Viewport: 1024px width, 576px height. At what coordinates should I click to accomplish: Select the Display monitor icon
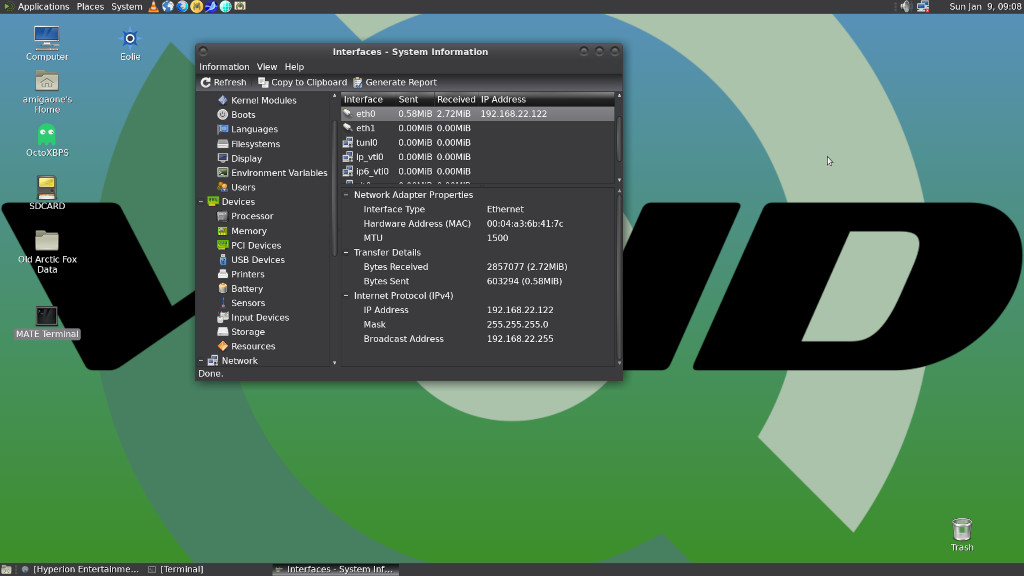(223, 158)
